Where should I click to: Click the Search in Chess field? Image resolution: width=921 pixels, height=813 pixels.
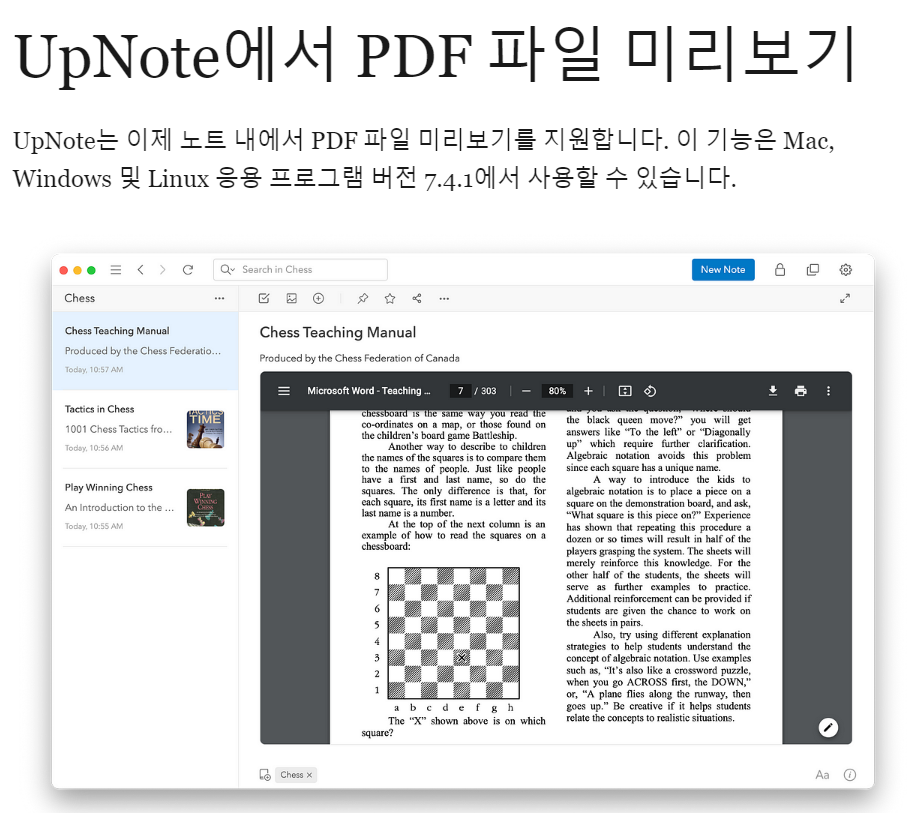coord(300,270)
